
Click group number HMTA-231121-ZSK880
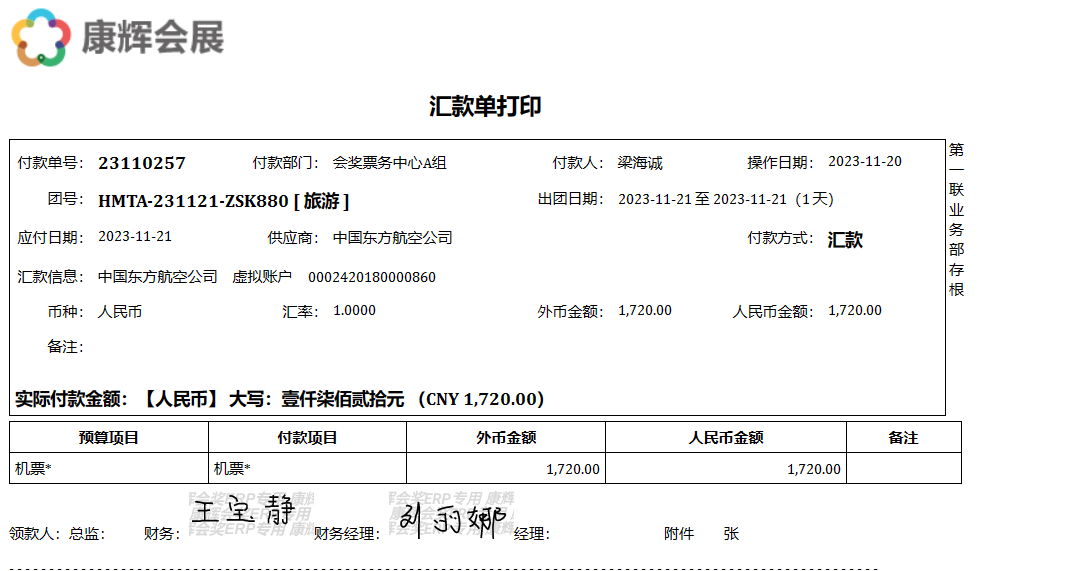click(193, 200)
